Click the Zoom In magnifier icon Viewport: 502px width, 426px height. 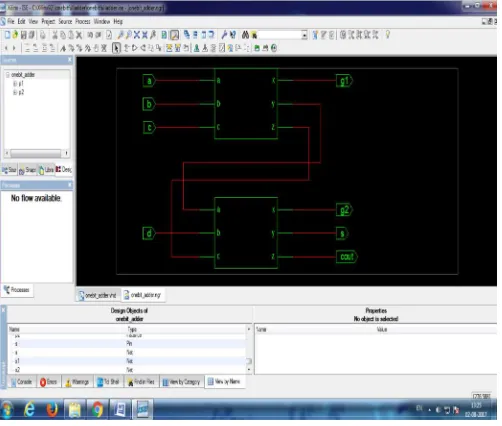tap(120, 35)
